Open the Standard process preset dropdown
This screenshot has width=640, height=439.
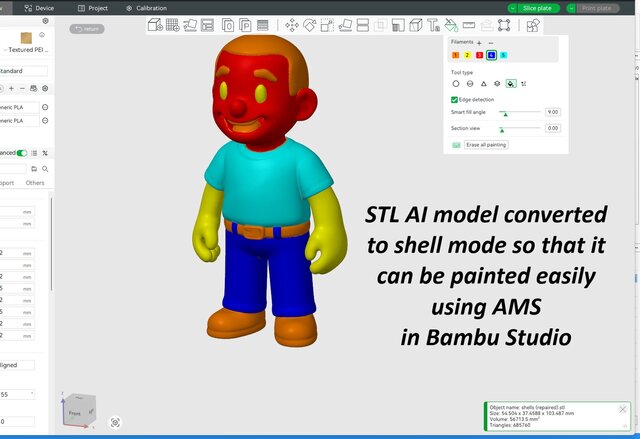(24, 71)
